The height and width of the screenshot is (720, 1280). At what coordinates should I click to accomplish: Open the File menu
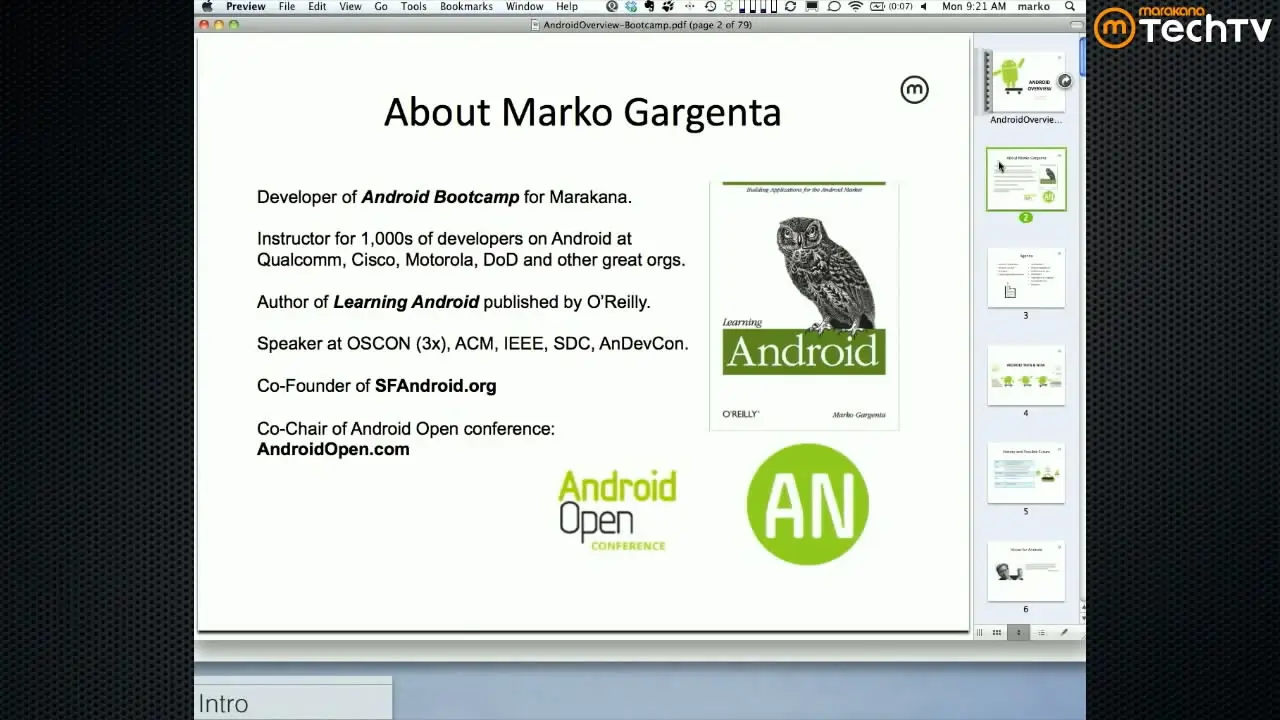pos(287,6)
